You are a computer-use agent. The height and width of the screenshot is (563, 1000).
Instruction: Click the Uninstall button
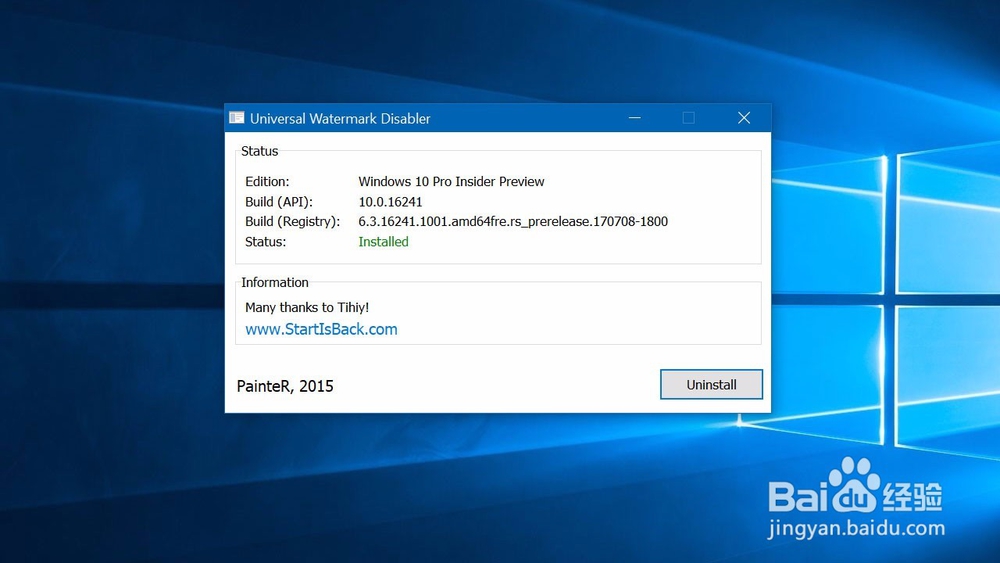point(711,384)
